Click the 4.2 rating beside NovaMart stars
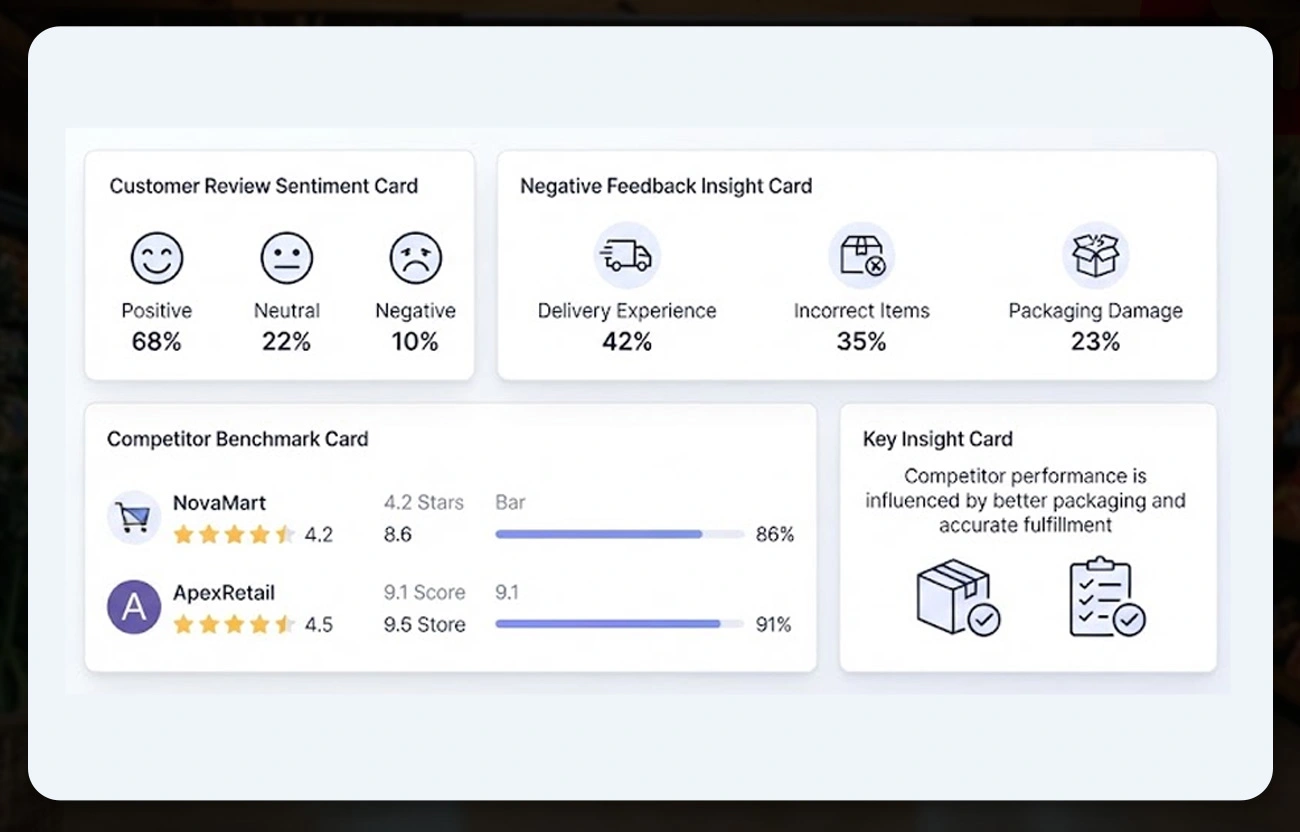The image size is (1300, 832). click(318, 535)
